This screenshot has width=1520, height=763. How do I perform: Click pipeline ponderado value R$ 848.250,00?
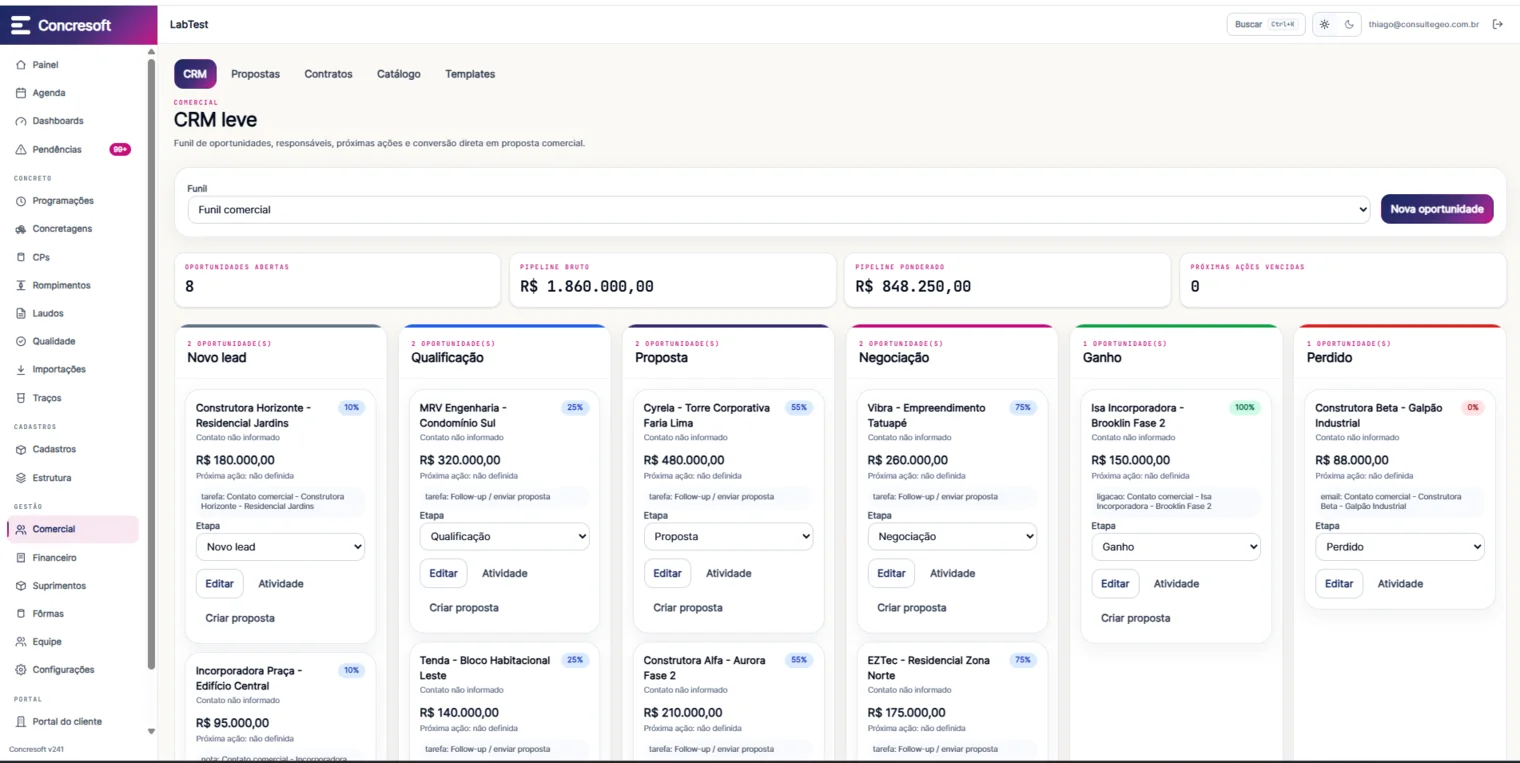point(913,286)
